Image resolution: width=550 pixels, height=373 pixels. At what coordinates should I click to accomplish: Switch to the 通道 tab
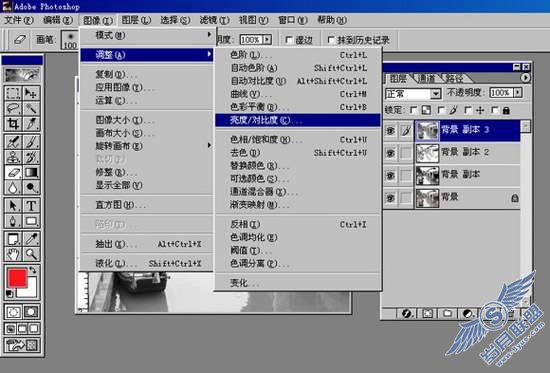427,78
